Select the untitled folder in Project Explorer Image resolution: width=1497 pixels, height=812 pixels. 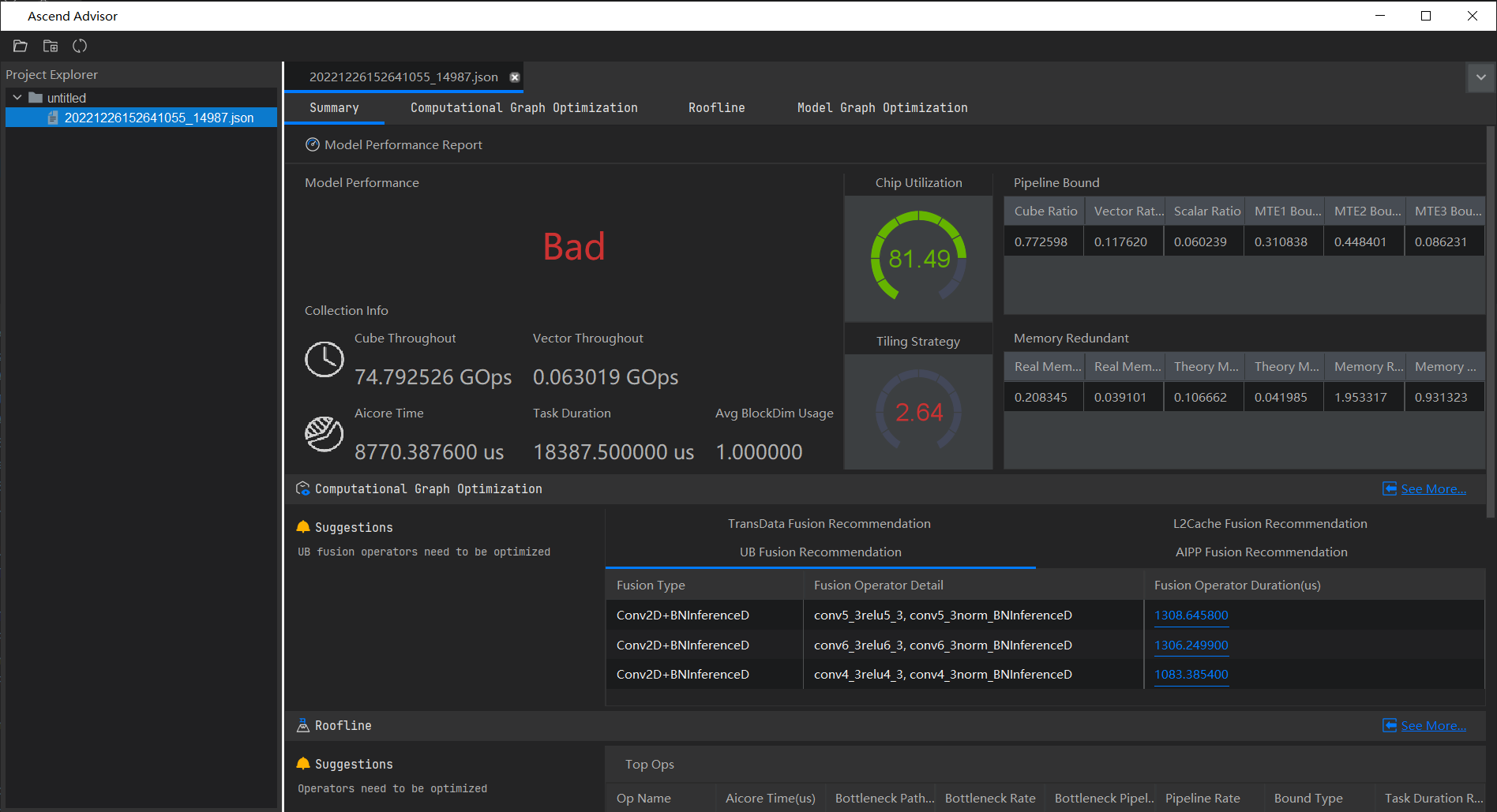click(66, 98)
